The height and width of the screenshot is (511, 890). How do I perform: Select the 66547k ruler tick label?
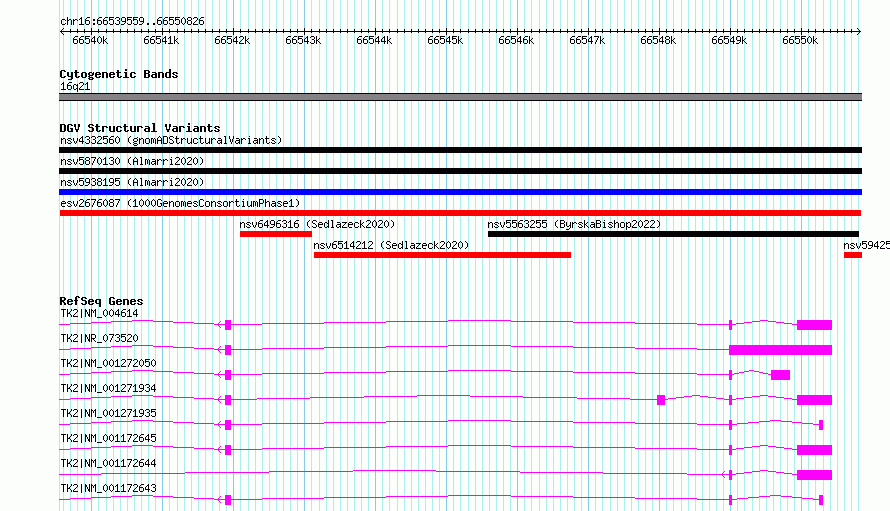[x=587, y=40]
